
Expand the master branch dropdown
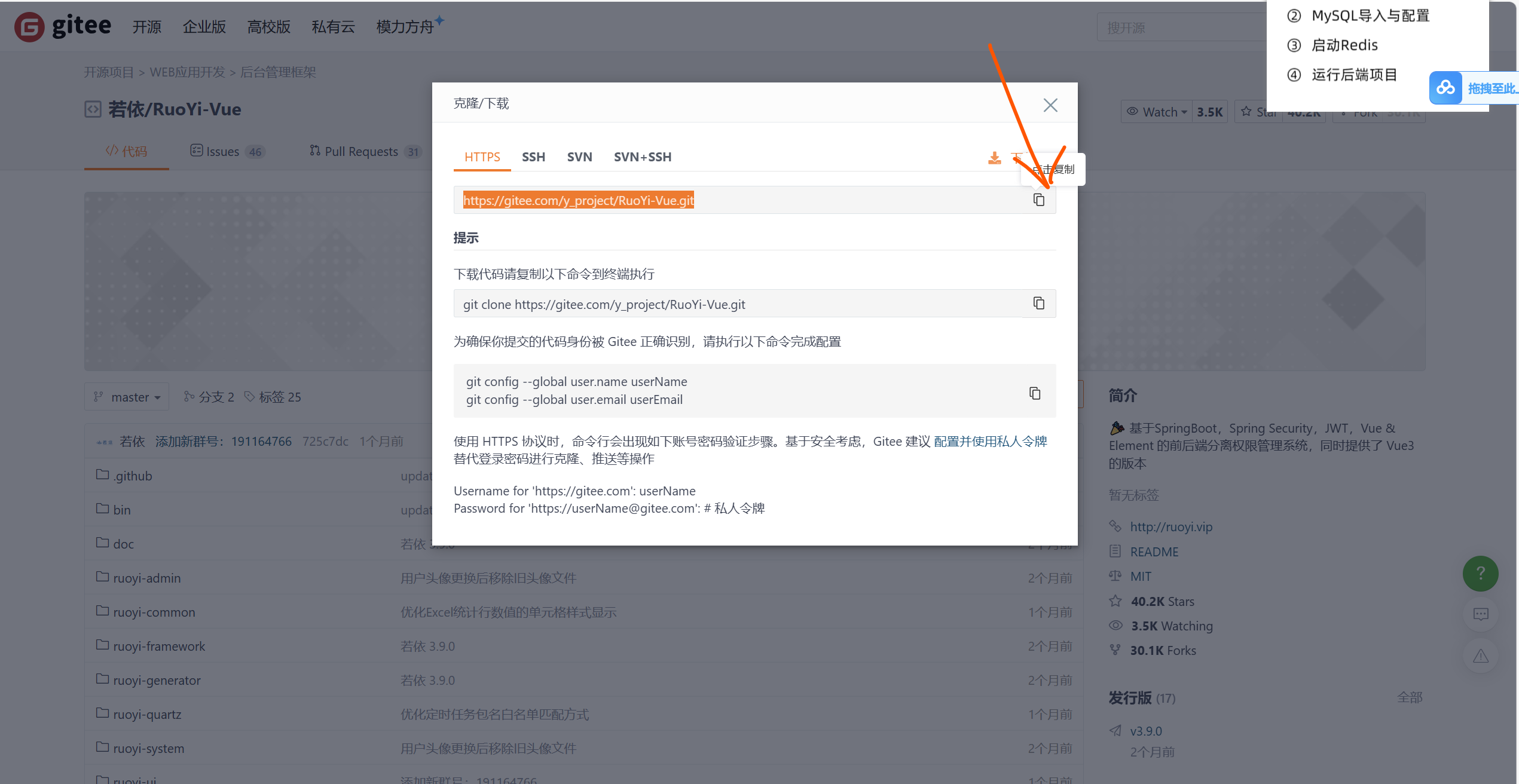pos(127,397)
